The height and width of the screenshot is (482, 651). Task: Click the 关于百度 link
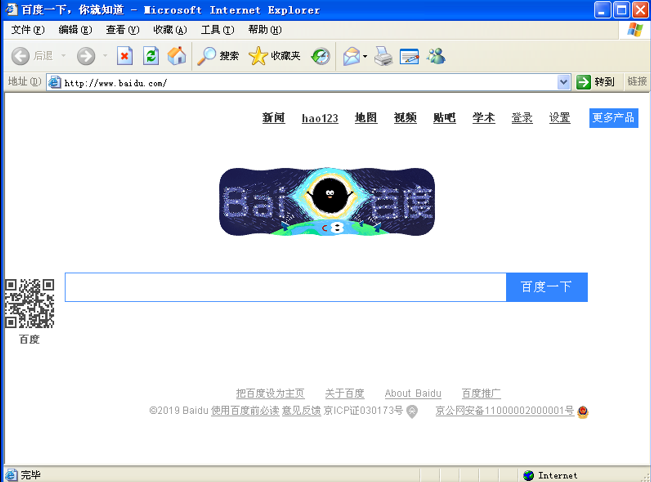[x=345, y=393]
